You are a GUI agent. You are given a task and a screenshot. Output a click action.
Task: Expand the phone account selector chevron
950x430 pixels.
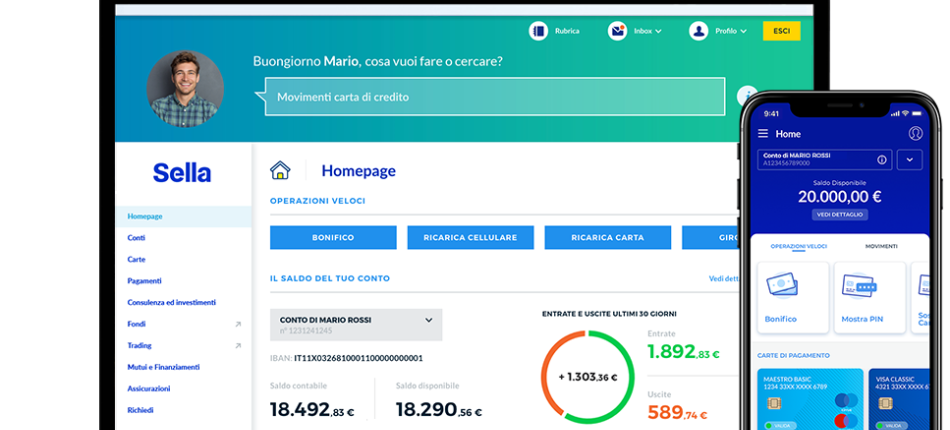tap(910, 159)
